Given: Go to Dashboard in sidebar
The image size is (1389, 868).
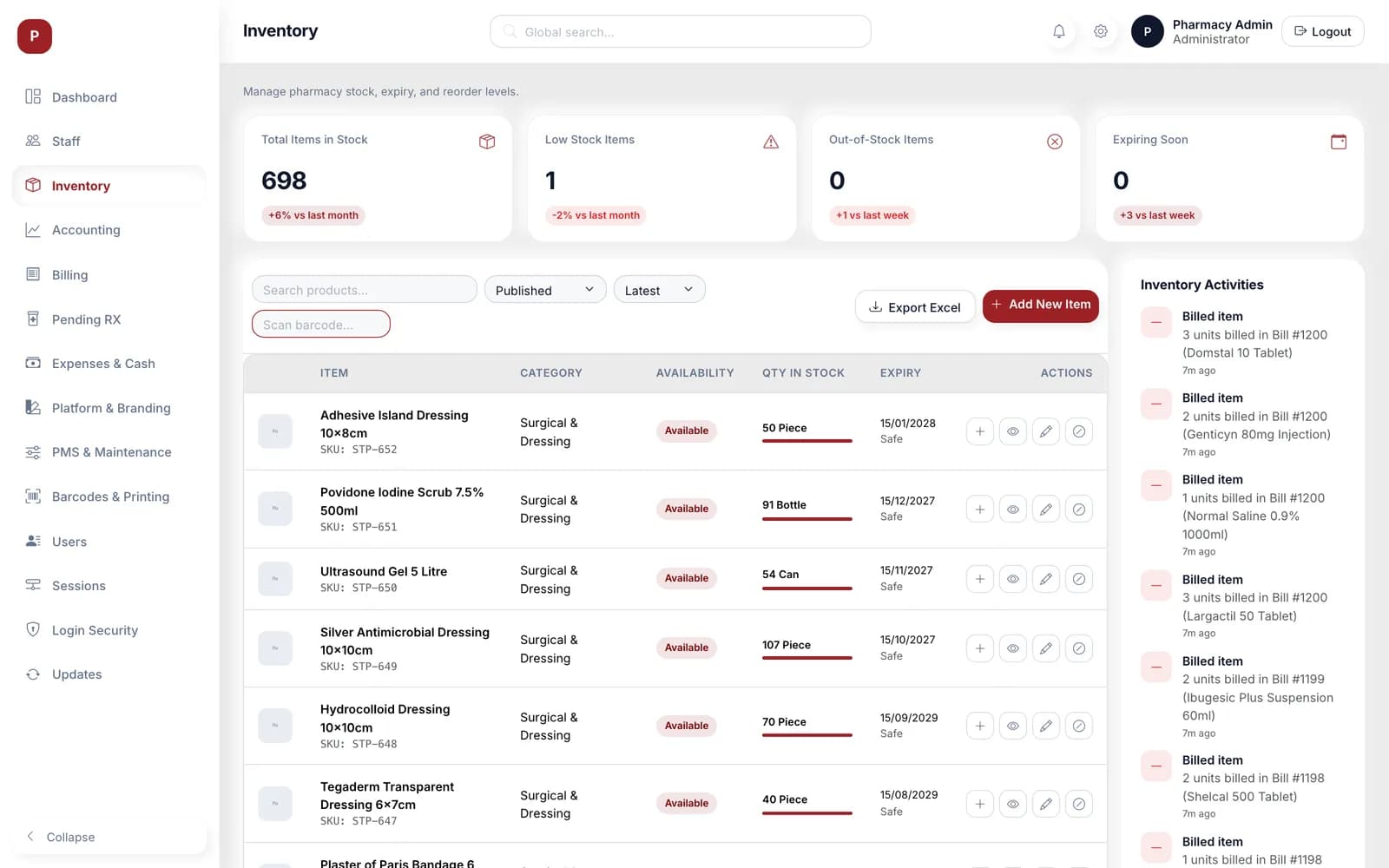Looking at the screenshot, I should click(x=109, y=97).
